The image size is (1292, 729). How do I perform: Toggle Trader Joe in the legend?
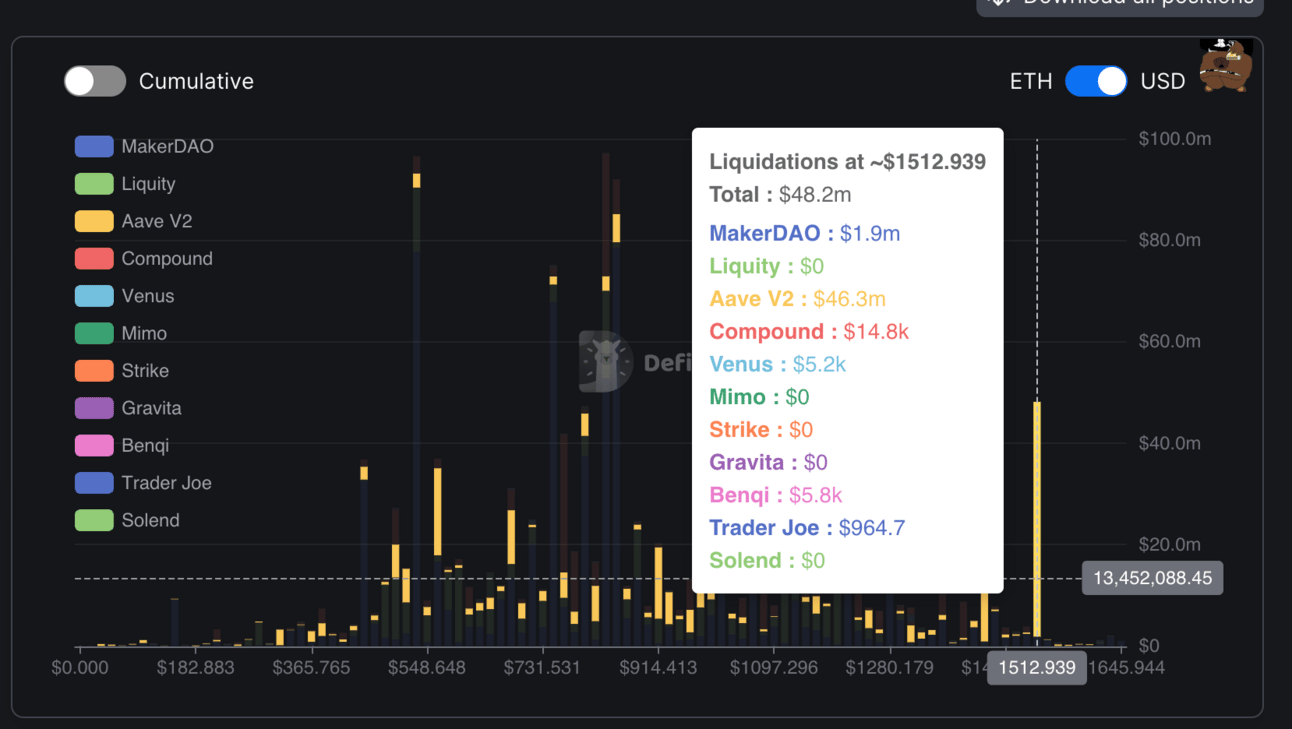tap(143, 483)
